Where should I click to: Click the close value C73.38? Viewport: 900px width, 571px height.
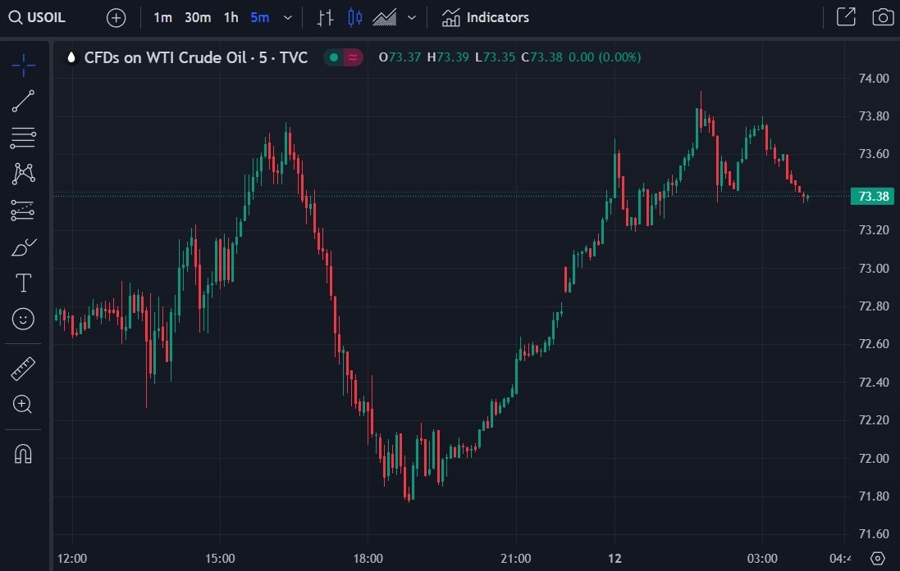click(x=542, y=57)
